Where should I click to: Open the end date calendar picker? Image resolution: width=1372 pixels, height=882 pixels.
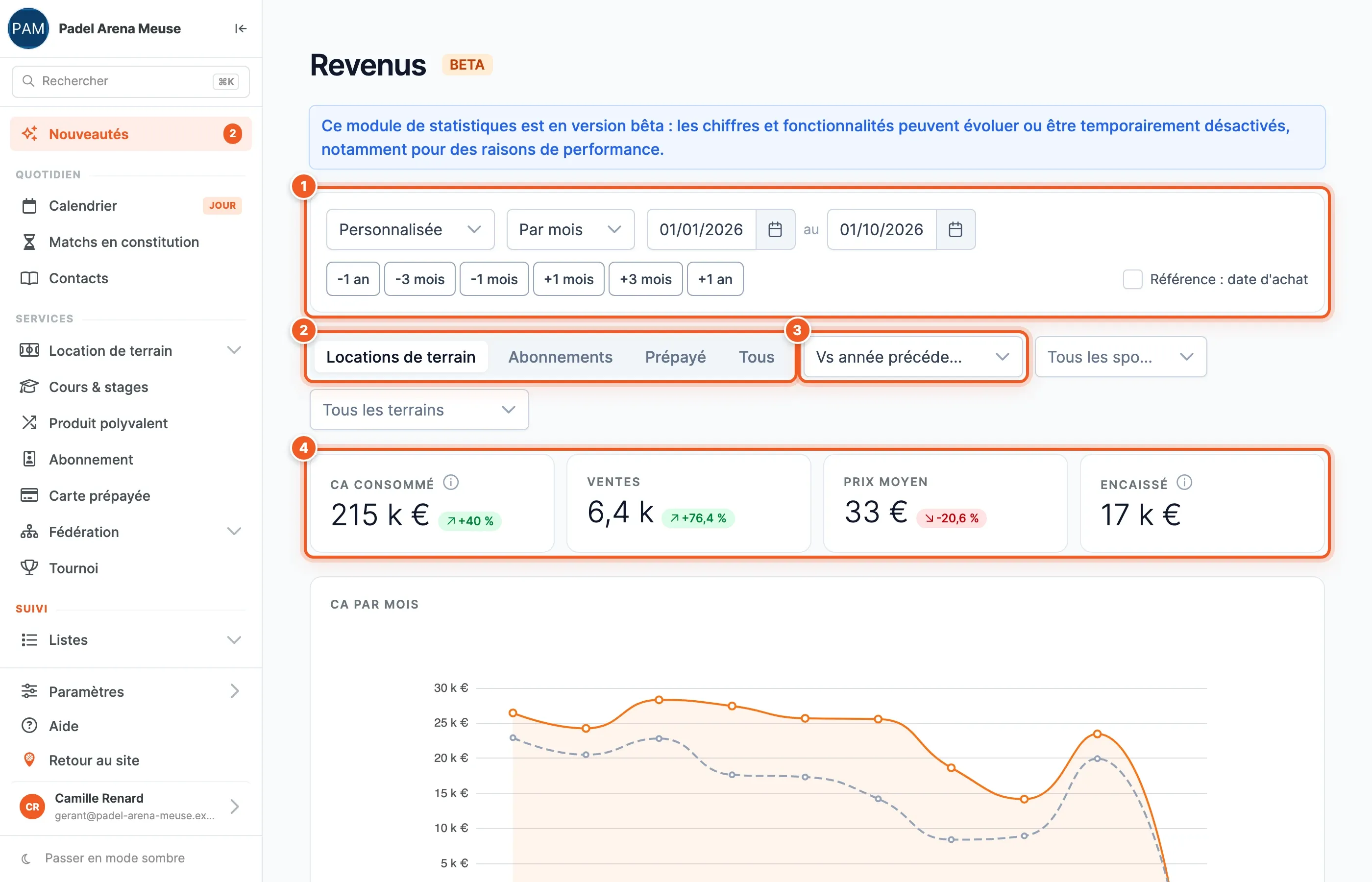click(x=955, y=229)
